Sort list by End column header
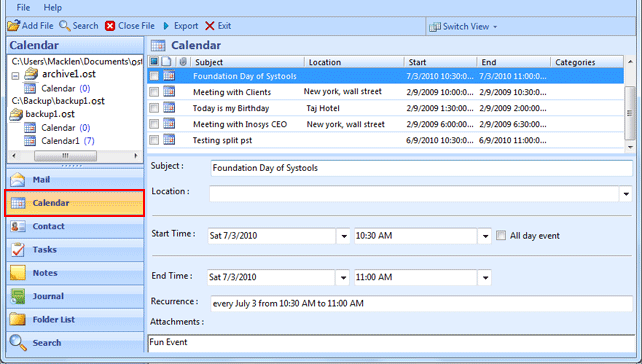 coord(514,62)
